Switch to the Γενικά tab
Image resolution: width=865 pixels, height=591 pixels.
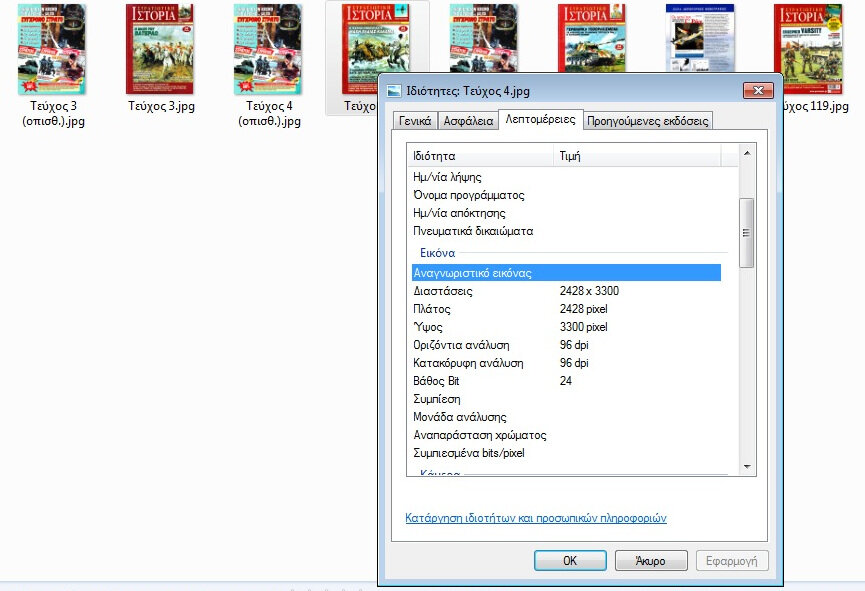click(x=415, y=121)
